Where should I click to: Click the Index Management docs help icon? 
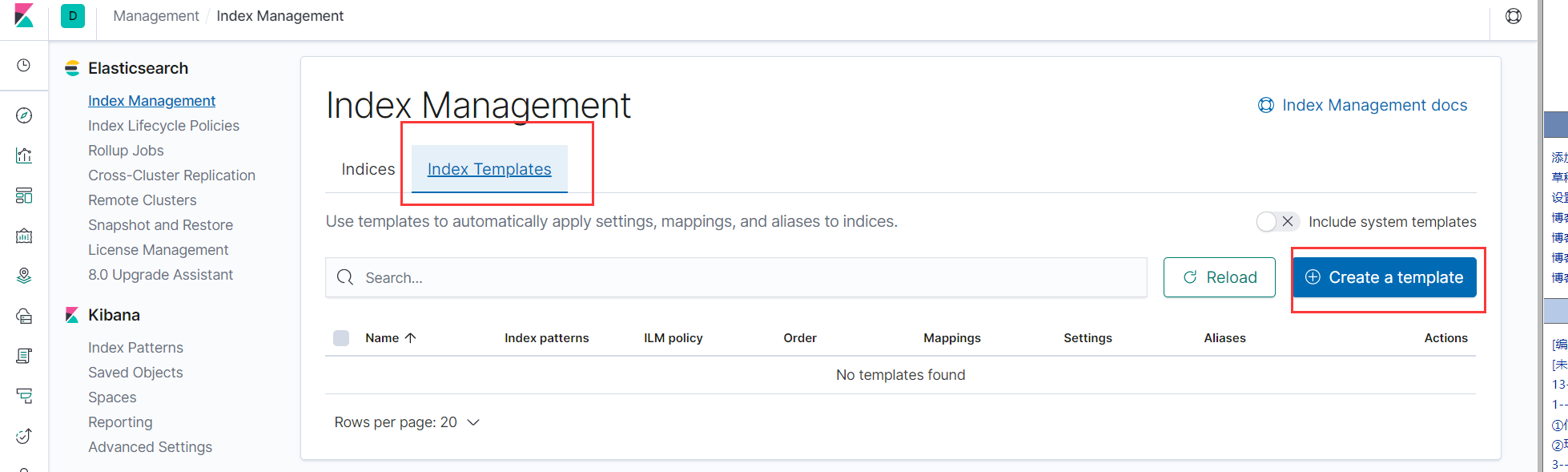point(1266,105)
